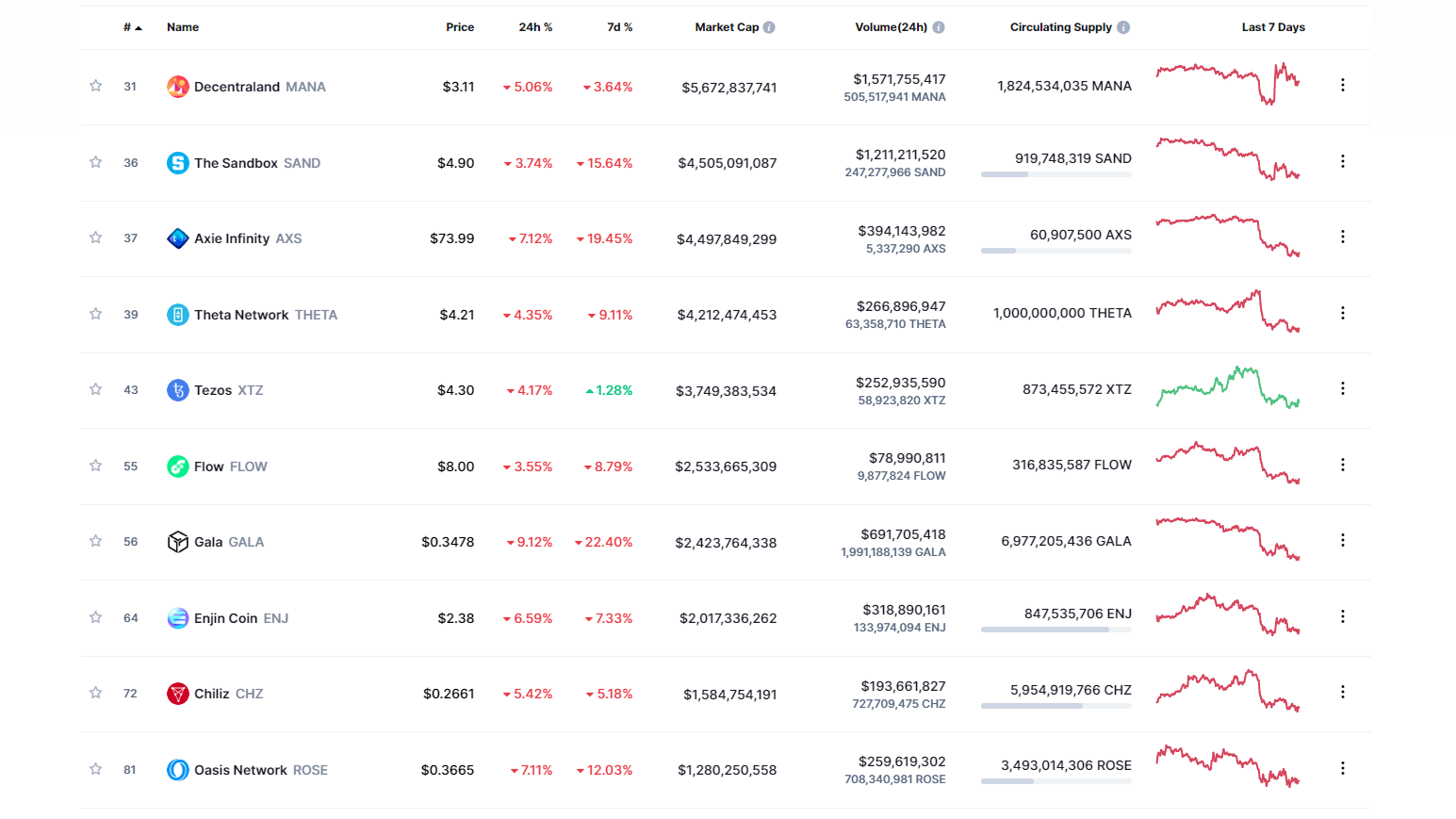This screenshot has height=819, width=1456.
Task: Click Axie Infinity supply progress bar
Action: 1055,251
